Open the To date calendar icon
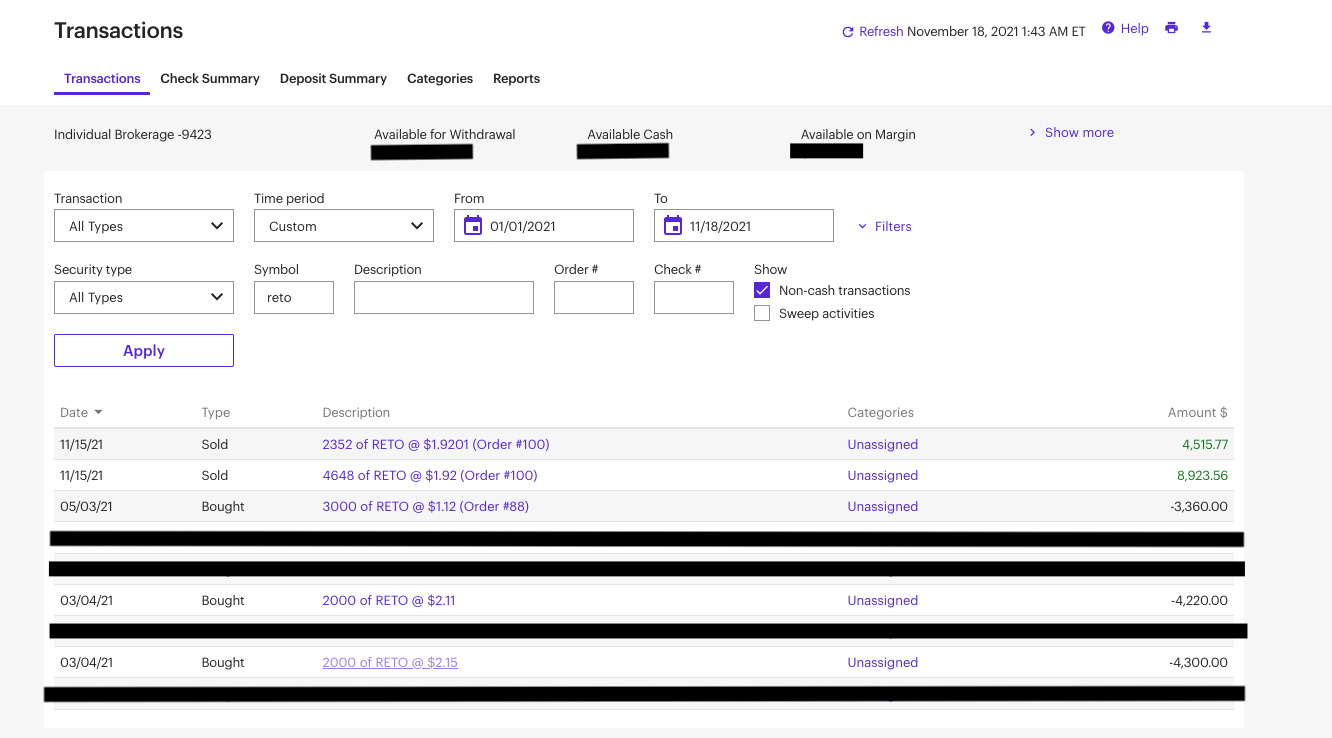Viewport: 1332px width, 738px height. click(x=673, y=226)
